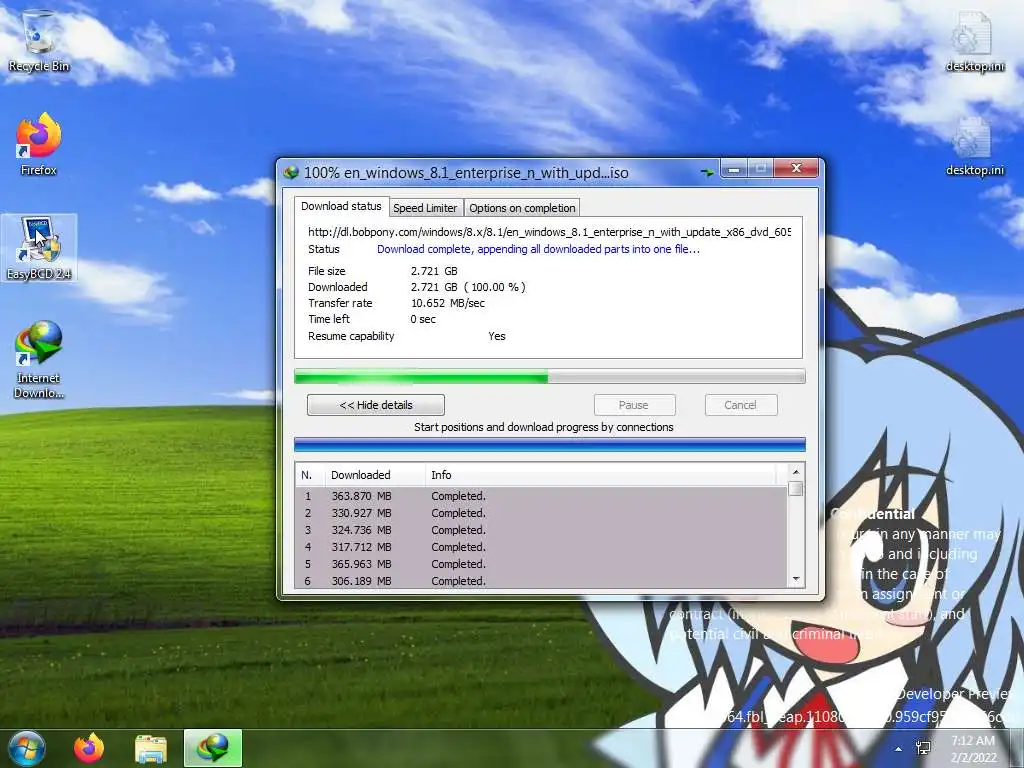
Task: Click the Info column header
Action: pyautogui.click(x=601, y=475)
